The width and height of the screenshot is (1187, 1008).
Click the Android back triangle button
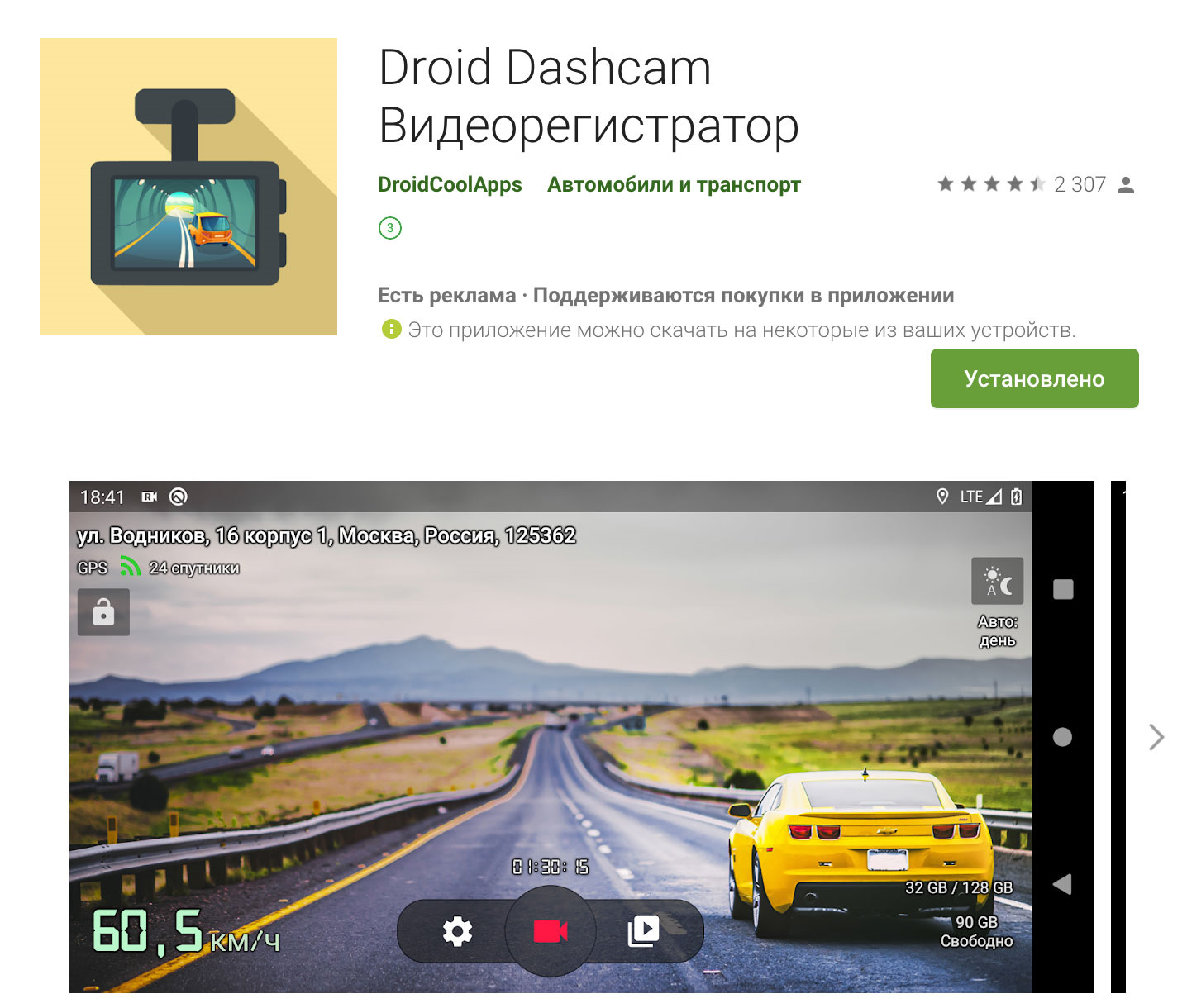(x=1062, y=884)
